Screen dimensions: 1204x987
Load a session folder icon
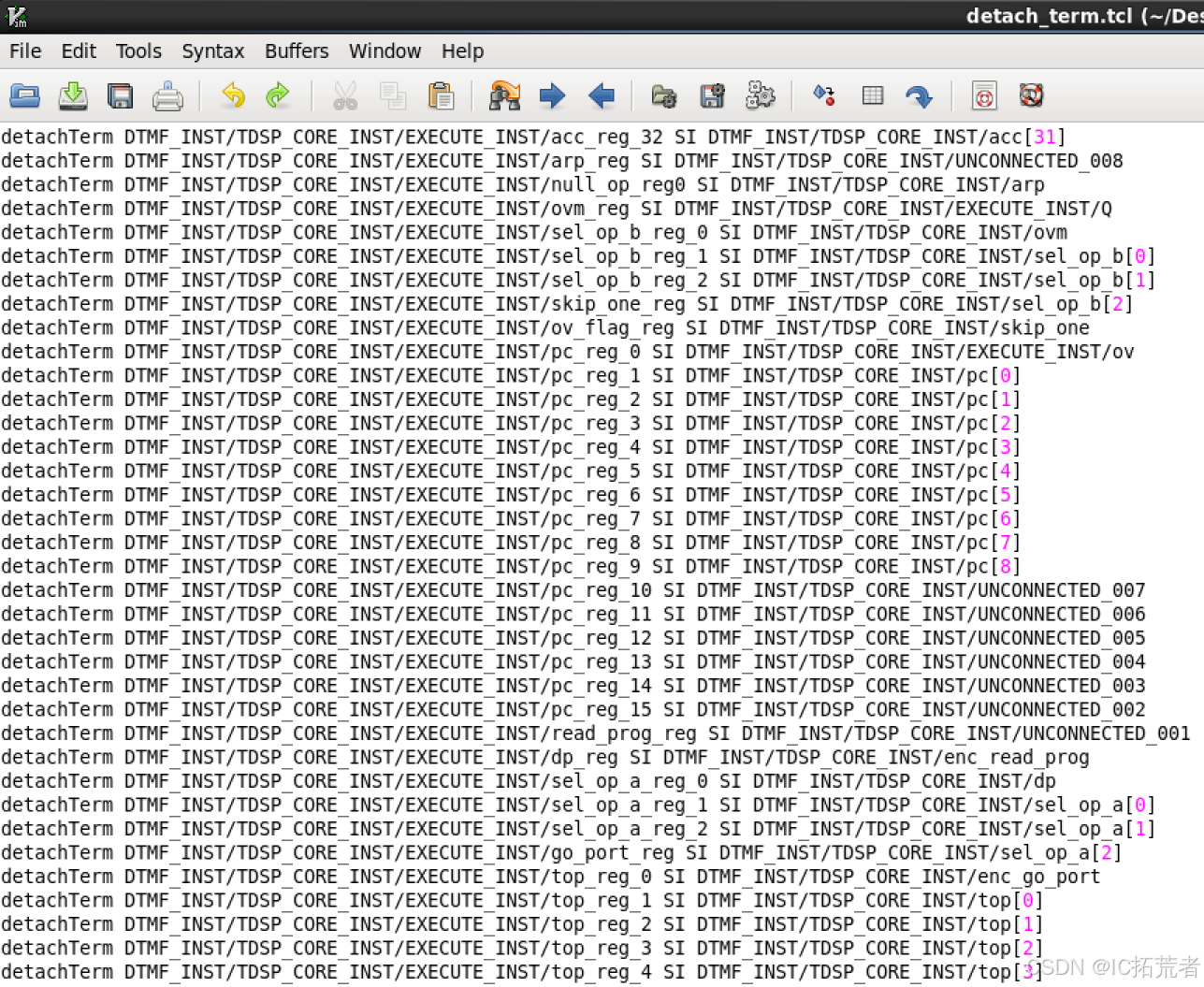pyautogui.click(x=664, y=95)
